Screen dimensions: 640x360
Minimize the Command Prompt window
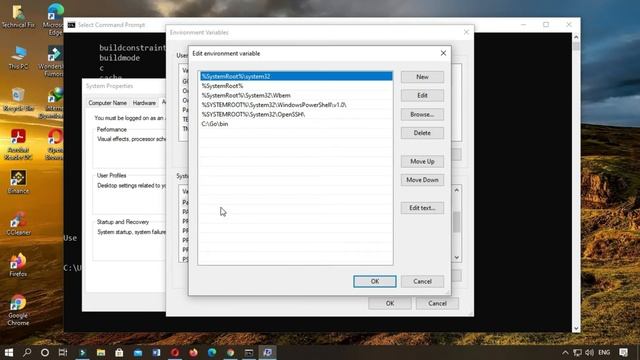(524, 25)
